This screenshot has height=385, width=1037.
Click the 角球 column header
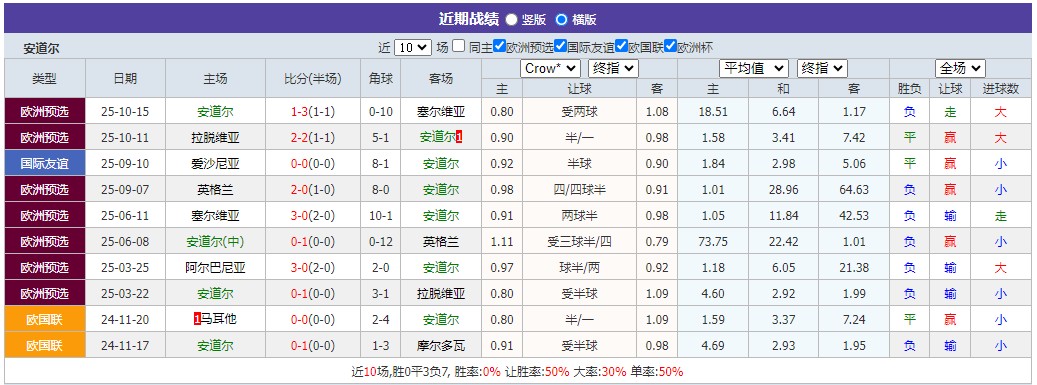point(380,78)
